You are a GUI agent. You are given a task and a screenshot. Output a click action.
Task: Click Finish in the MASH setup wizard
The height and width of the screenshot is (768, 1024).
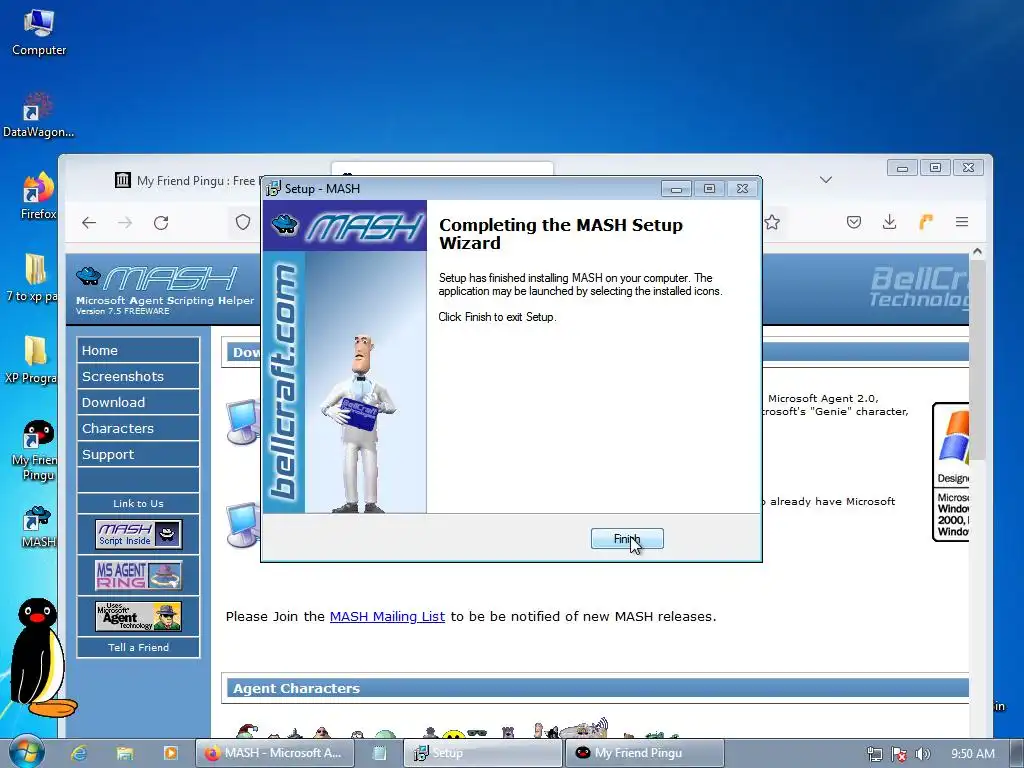point(627,539)
